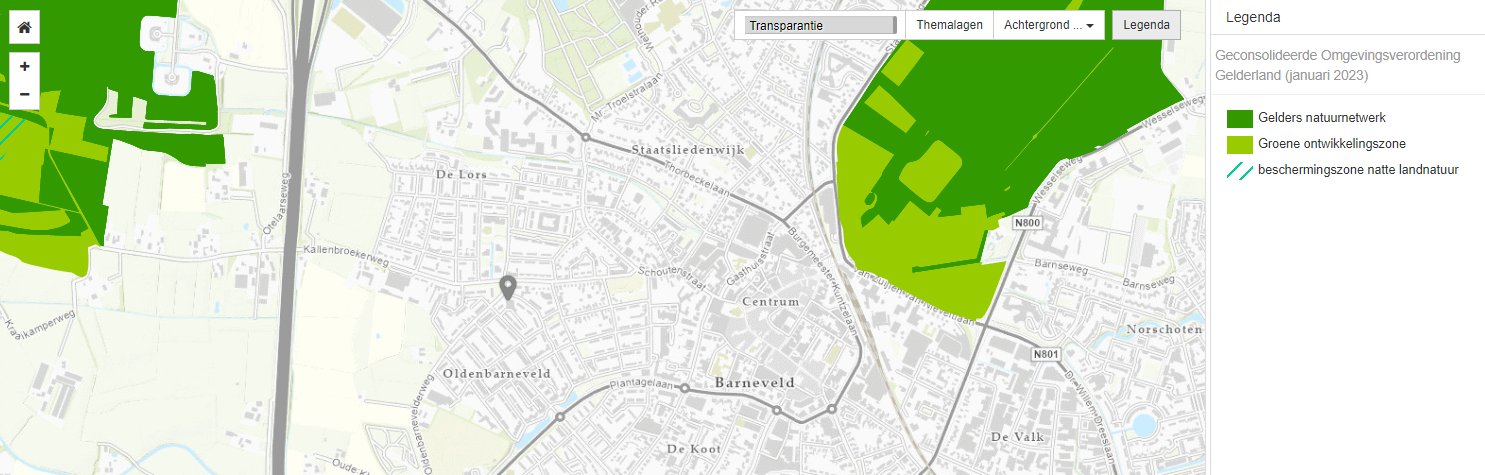The width and height of the screenshot is (1485, 475).
Task: Click the Barneveld town label
Action: coord(754,382)
